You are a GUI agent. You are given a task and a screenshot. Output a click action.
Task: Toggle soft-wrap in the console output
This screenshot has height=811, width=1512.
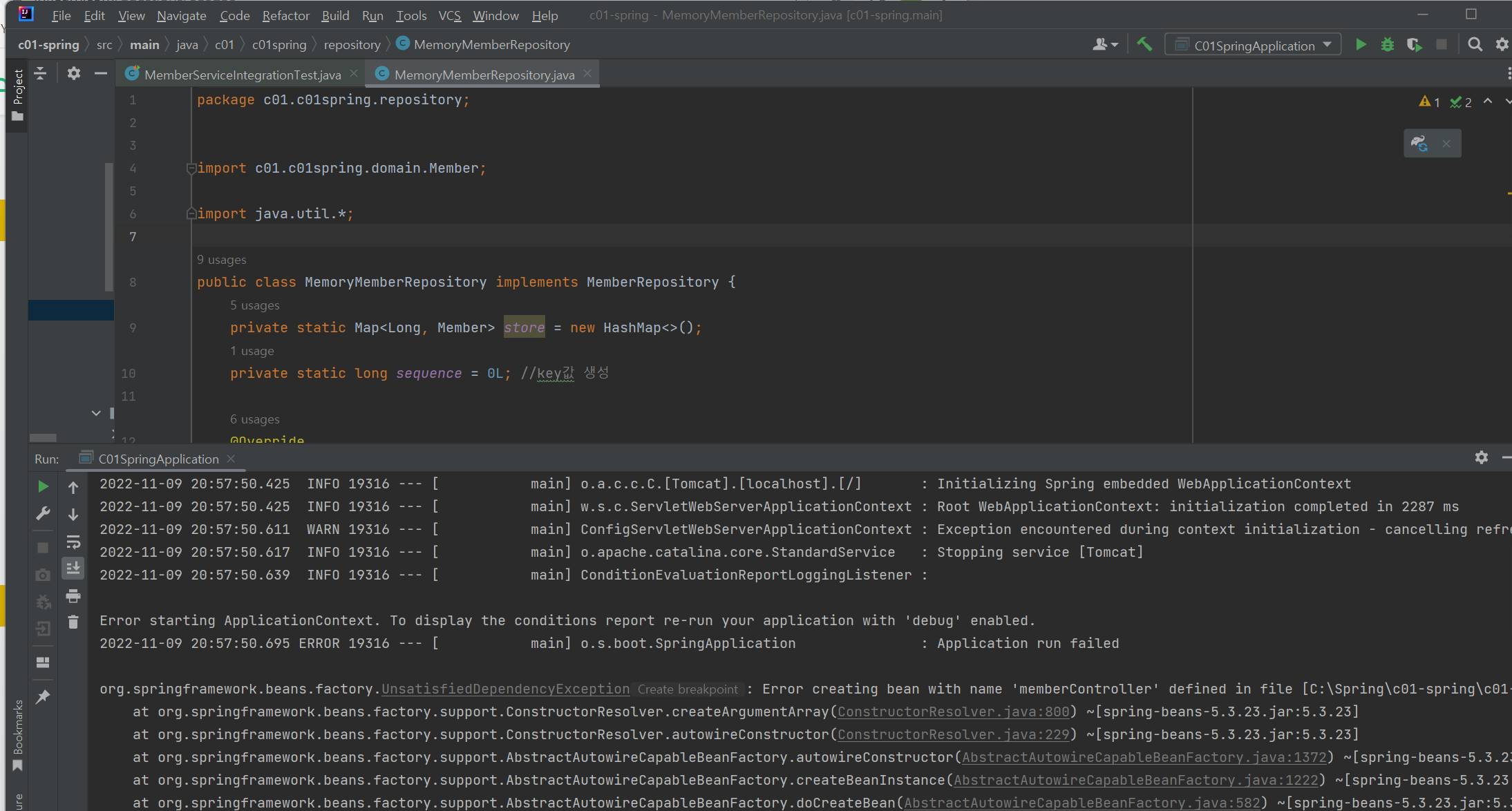click(73, 542)
